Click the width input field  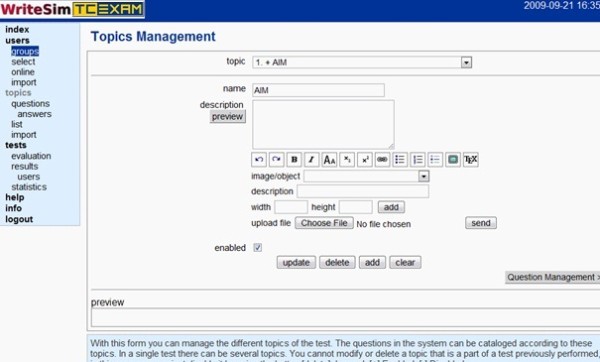tap(291, 207)
